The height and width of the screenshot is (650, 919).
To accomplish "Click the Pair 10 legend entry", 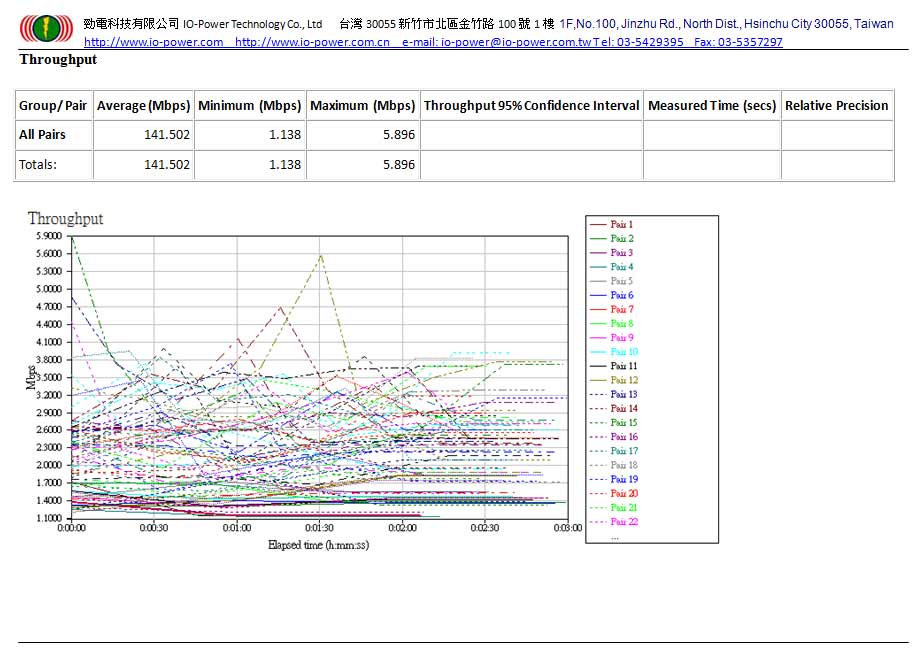I will click(614, 352).
